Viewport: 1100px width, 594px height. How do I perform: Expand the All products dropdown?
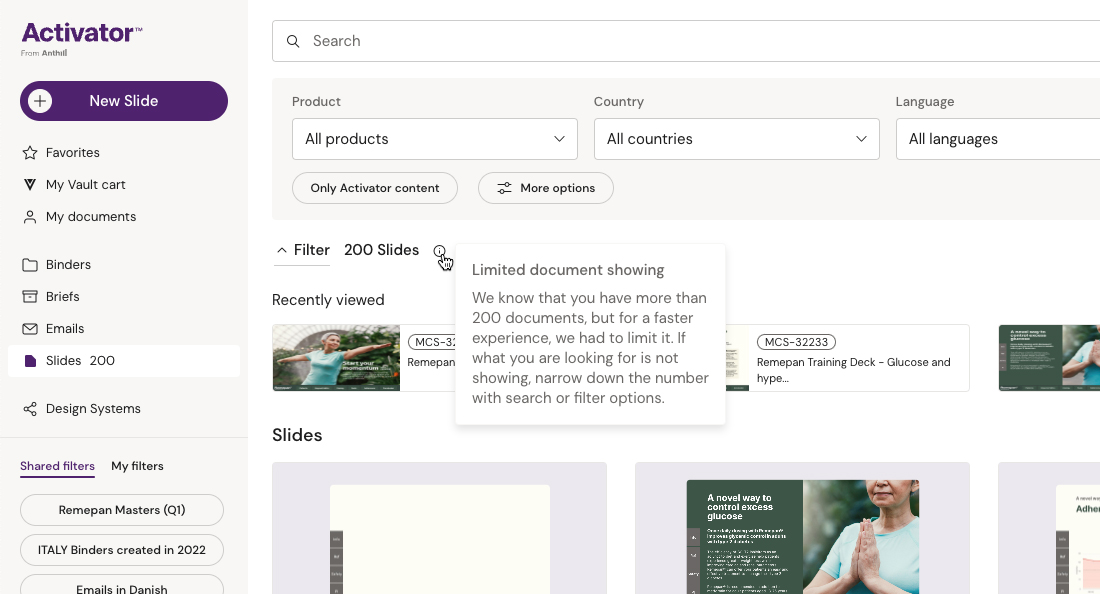point(434,139)
